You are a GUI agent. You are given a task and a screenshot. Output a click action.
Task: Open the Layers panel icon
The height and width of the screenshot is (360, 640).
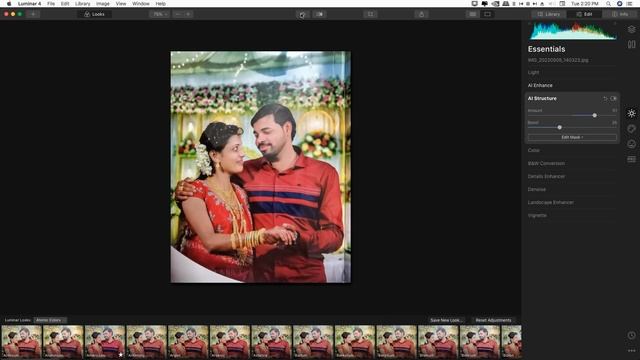point(631,29)
